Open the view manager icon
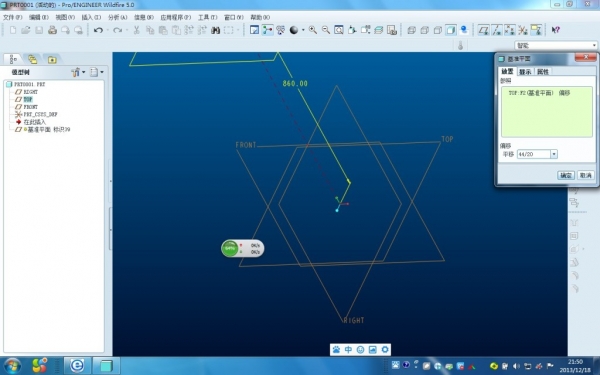The height and width of the screenshot is (375, 600). tap(392, 30)
